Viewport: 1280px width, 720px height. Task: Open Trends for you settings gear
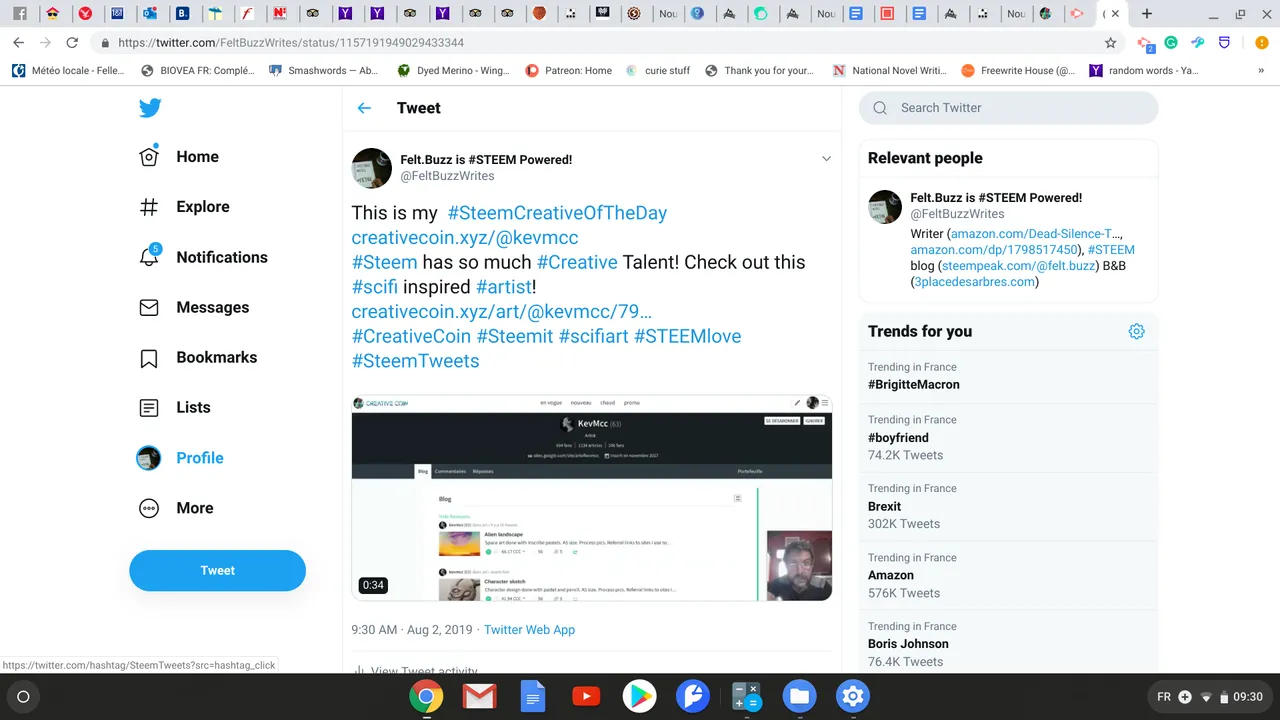click(1136, 331)
